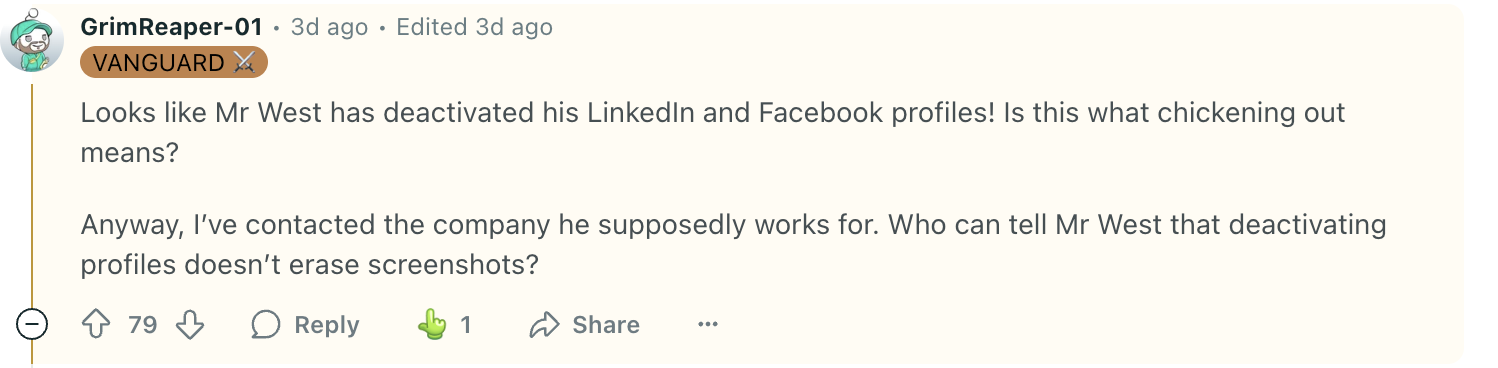Click the '3d ago' posted timestamp
The width and height of the screenshot is (1498, 368).
[329, 27]
